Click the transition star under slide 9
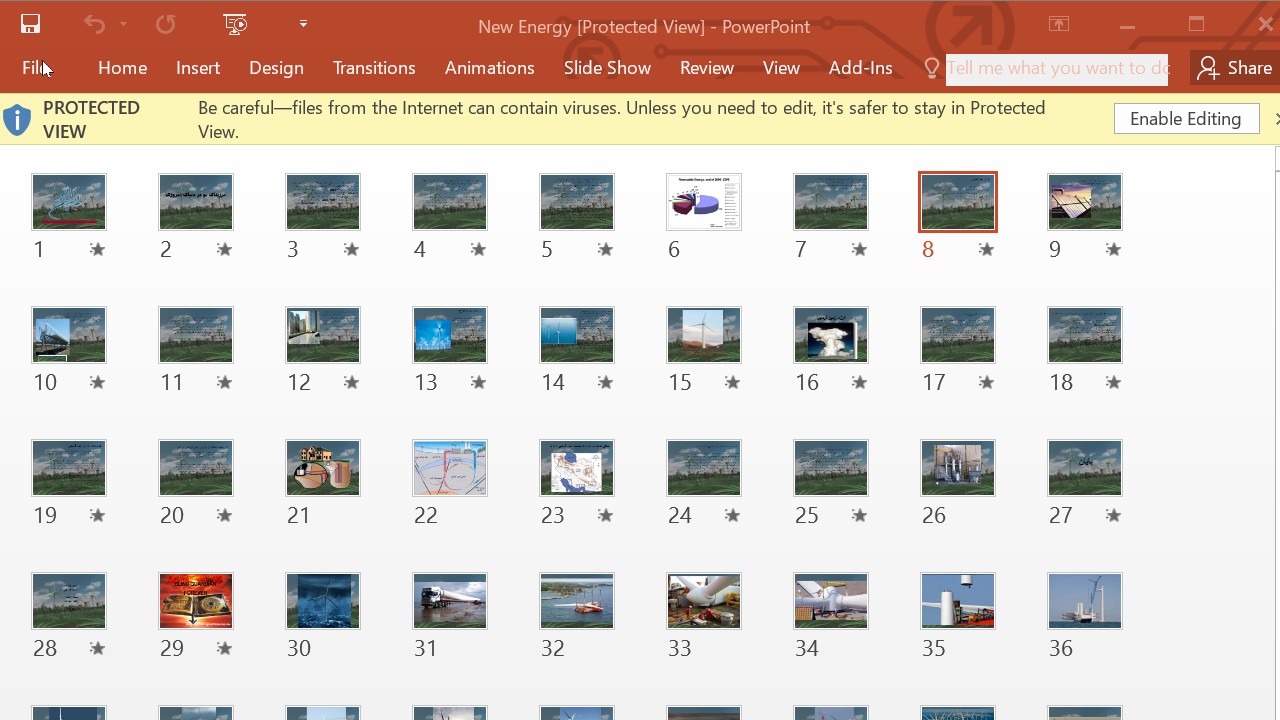Viewport: 1280px width, 720px height. click(1113, 249)
